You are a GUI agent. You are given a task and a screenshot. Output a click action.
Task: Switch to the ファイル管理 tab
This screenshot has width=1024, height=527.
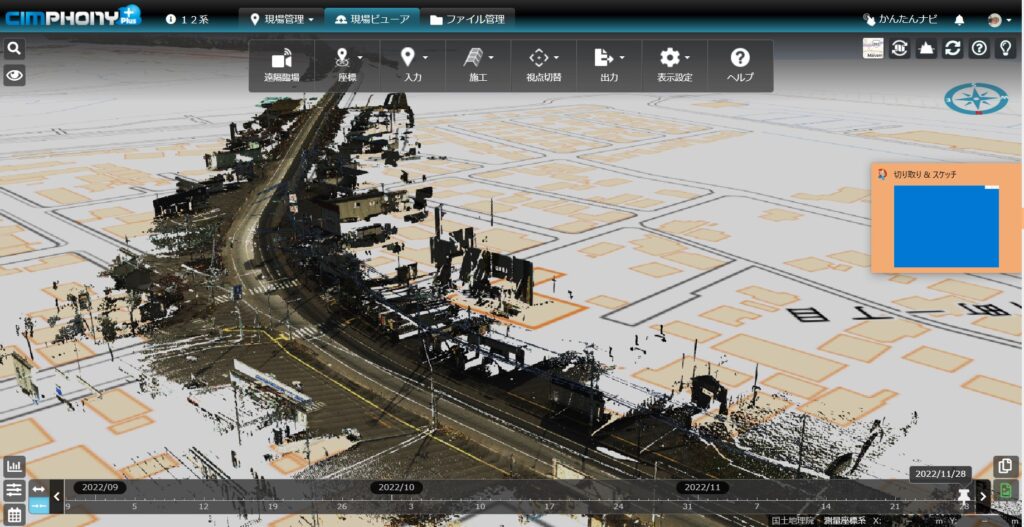click(467, 19)
